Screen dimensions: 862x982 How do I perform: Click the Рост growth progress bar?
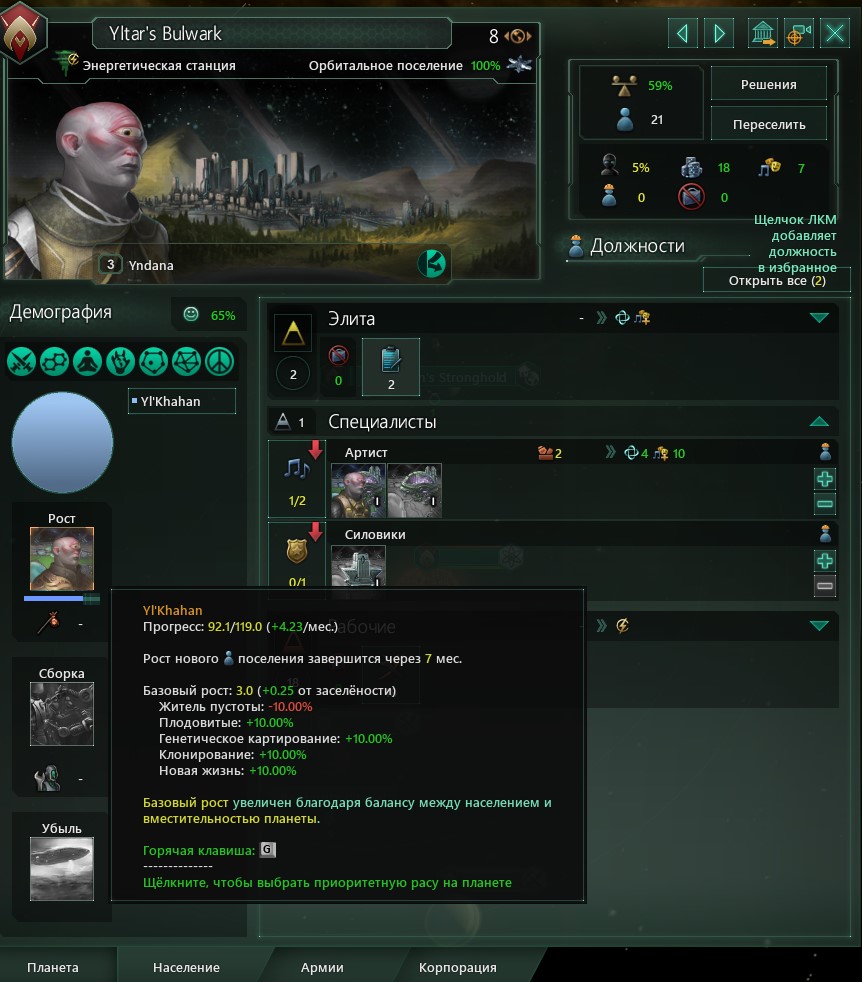(x=61, y=599)
